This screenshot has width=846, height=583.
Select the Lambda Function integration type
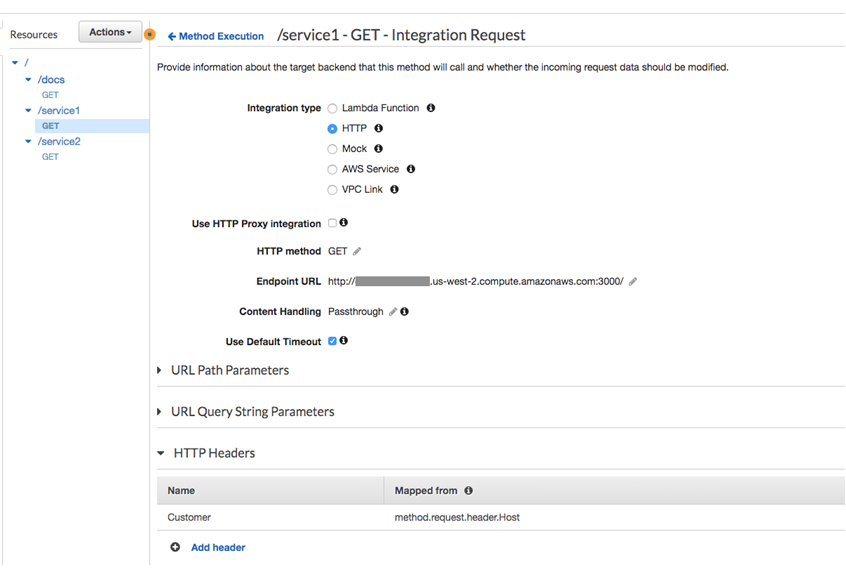click(x=333, y=108)
